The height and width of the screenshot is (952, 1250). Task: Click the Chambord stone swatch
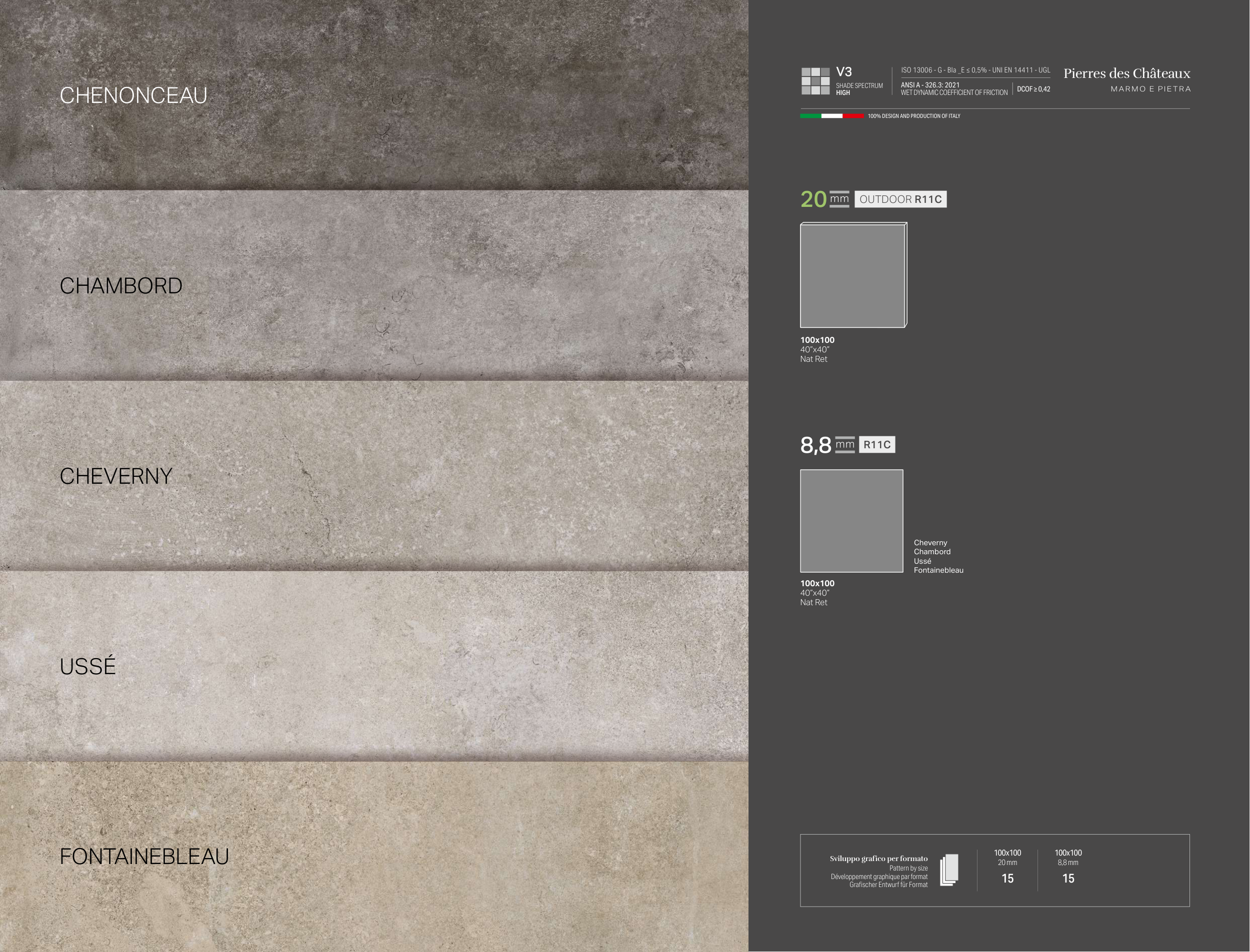coord(374,285)
